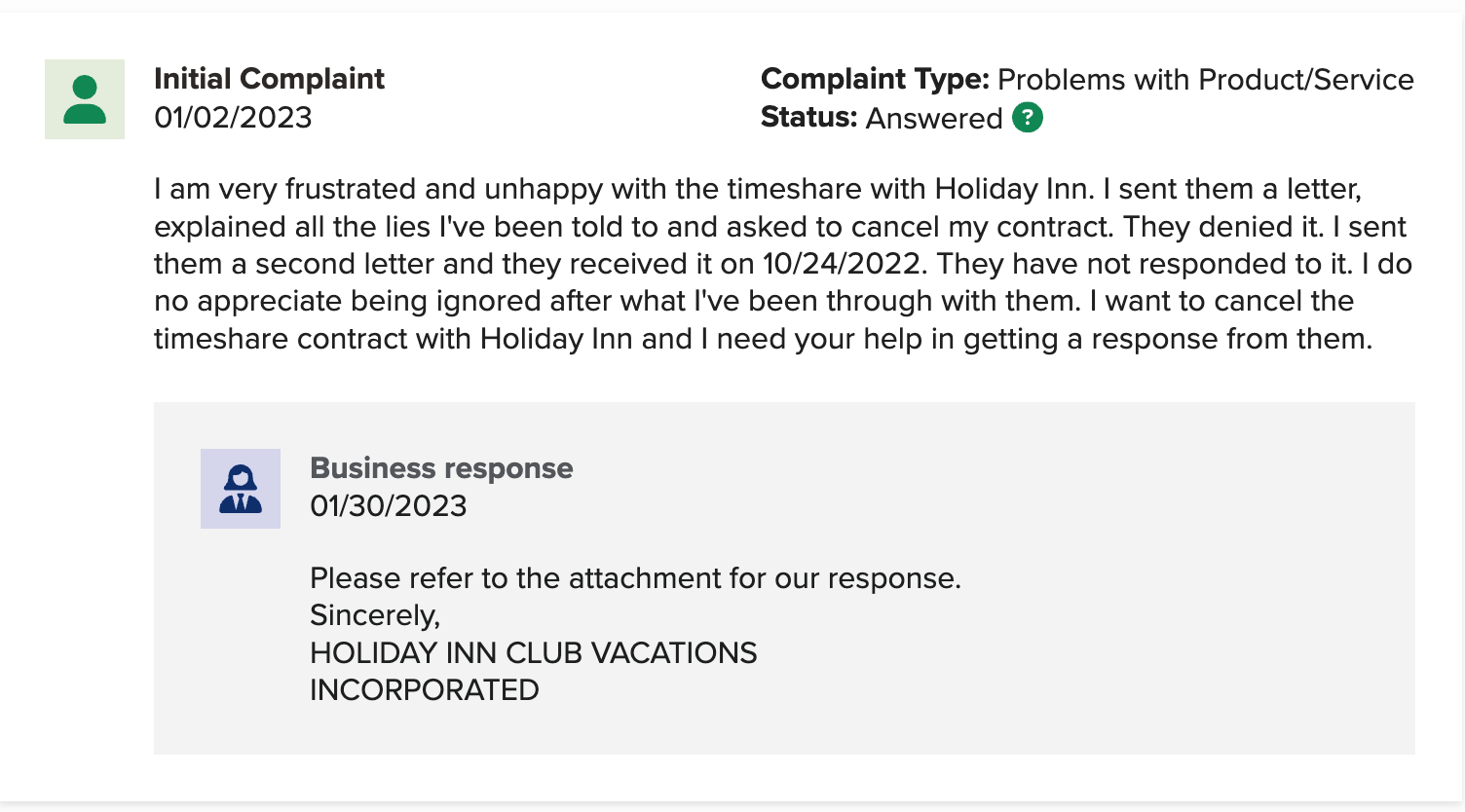Click the date 10/24/2022 in complaint text

coord(842,264)
